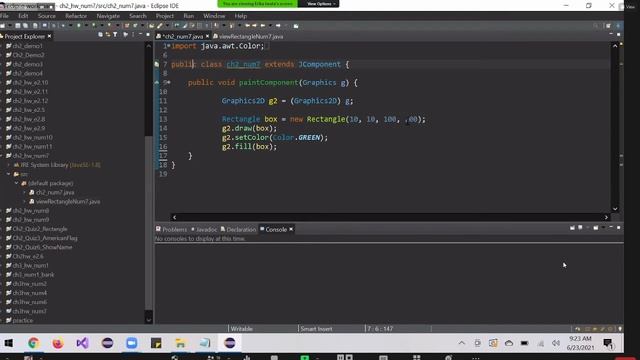Click the editor vertical scroll down arrow

click(x=615, y=209)
